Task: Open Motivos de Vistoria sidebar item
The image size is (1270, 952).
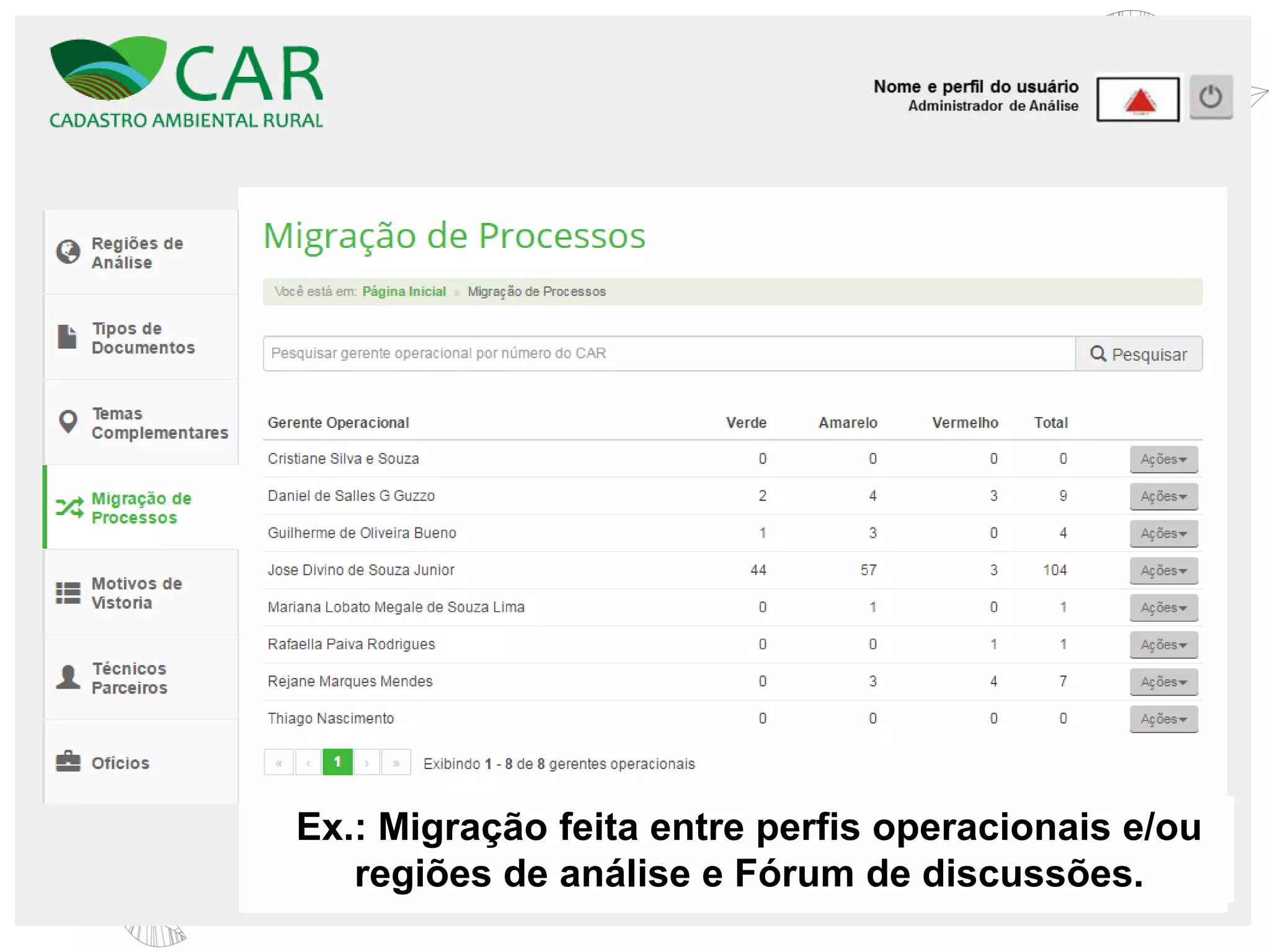Action: 141,593
